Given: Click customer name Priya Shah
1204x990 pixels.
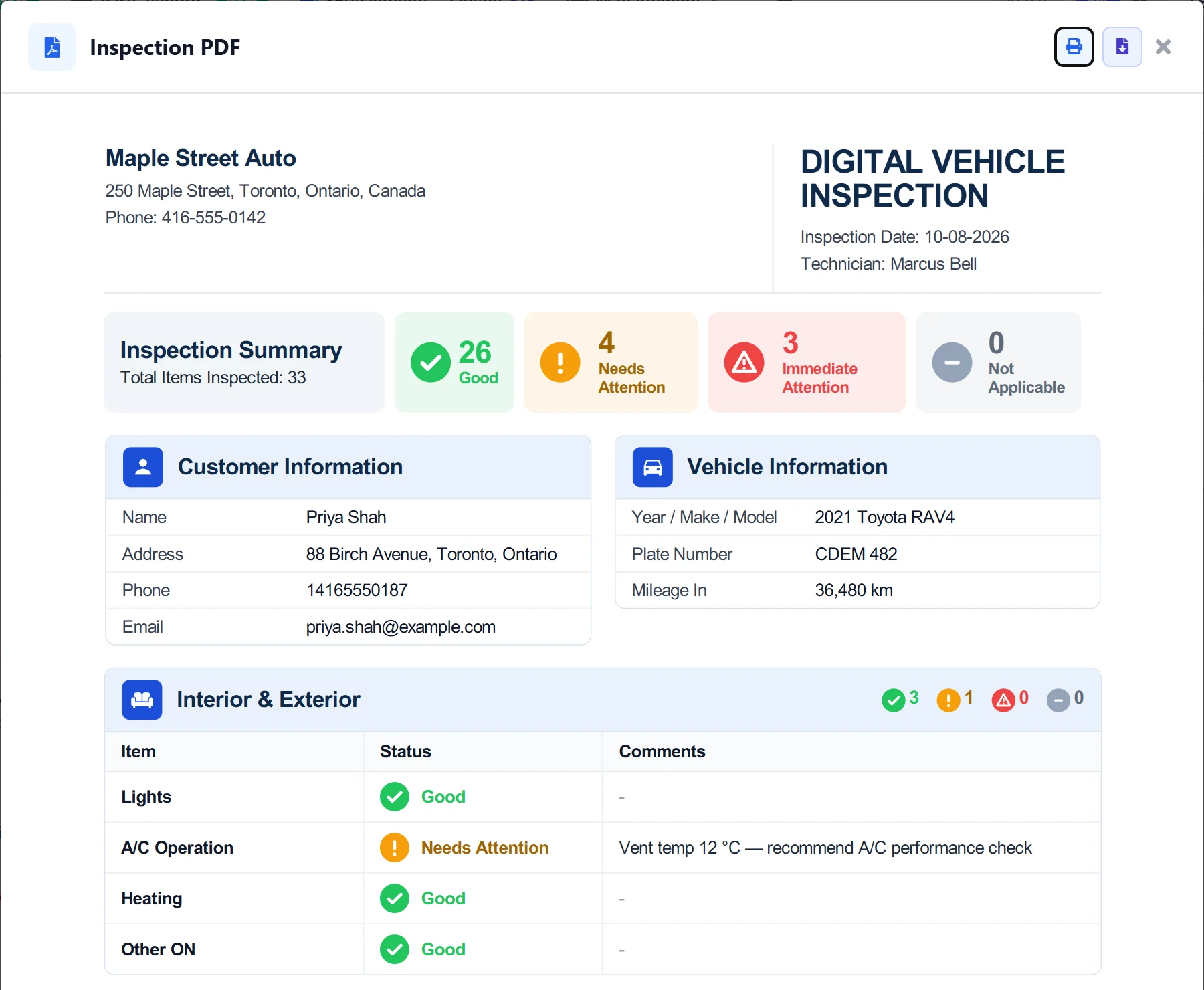Looking at the screenshot, I should pyautogui.click(x=346, y=517).
